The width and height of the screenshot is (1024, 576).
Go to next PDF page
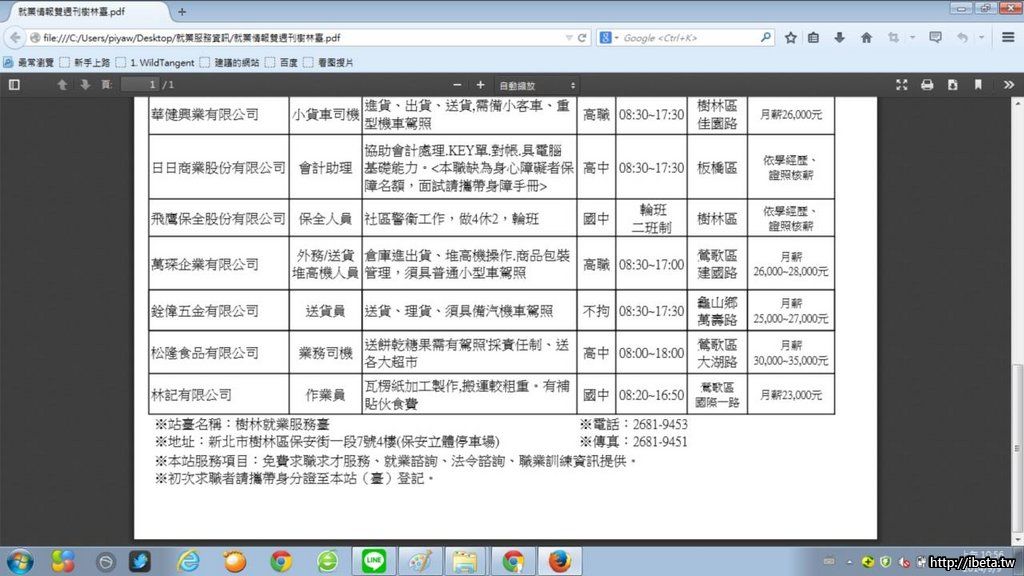85,85
